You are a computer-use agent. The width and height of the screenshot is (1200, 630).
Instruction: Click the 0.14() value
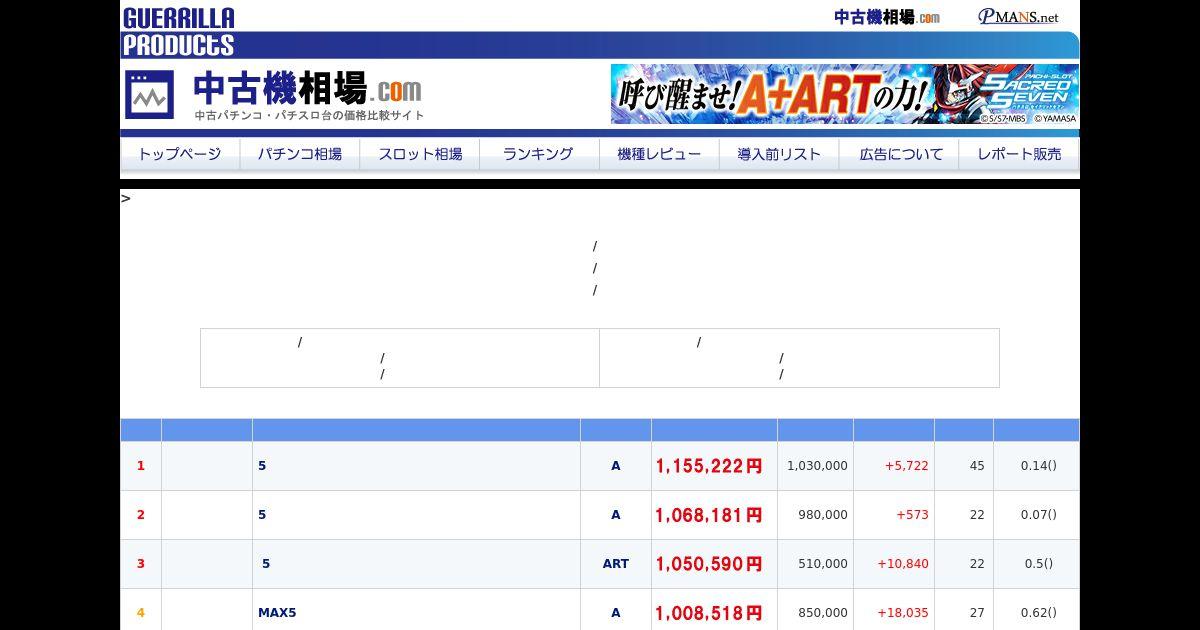coord(1039,466)
